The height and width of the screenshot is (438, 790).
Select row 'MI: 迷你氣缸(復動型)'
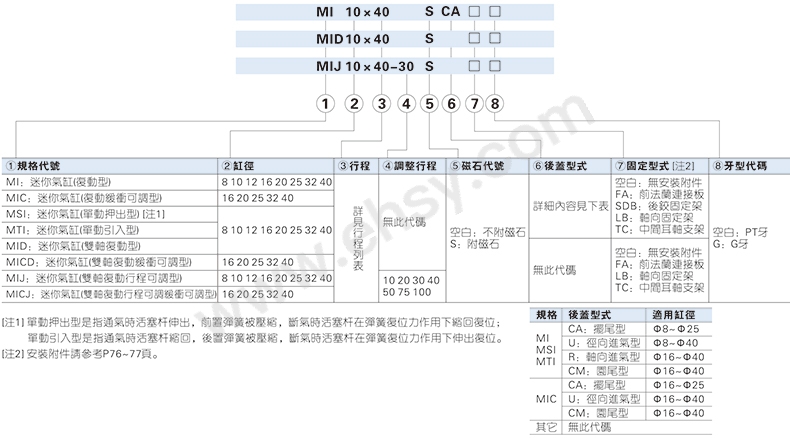point(110,182)
